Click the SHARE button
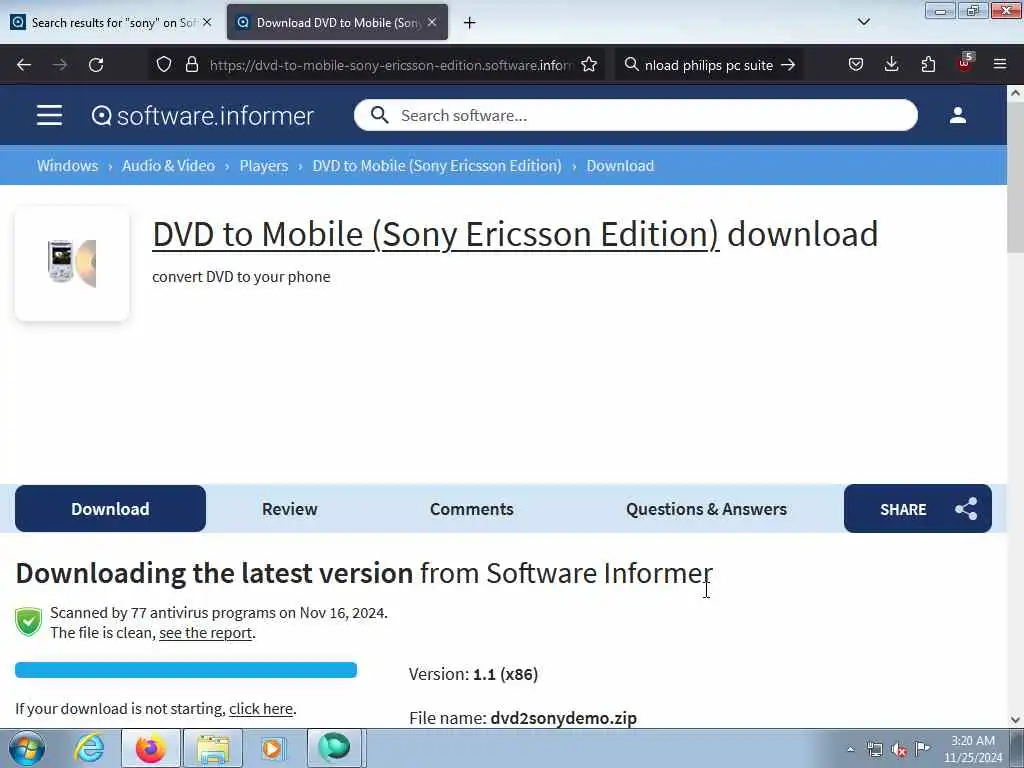Image resolution: width=1024 pixels, height=768 pixels. [918, 509]
